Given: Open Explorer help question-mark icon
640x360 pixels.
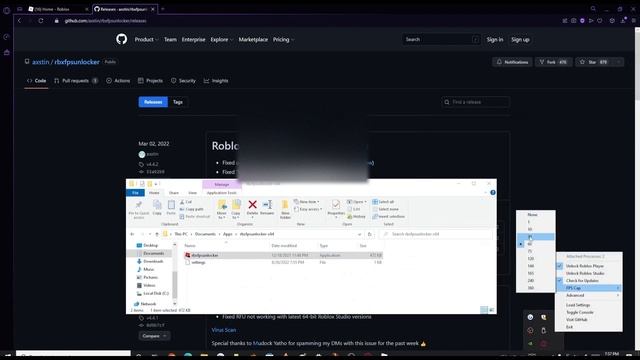Looking at the screenshot, I should point(493,193).
